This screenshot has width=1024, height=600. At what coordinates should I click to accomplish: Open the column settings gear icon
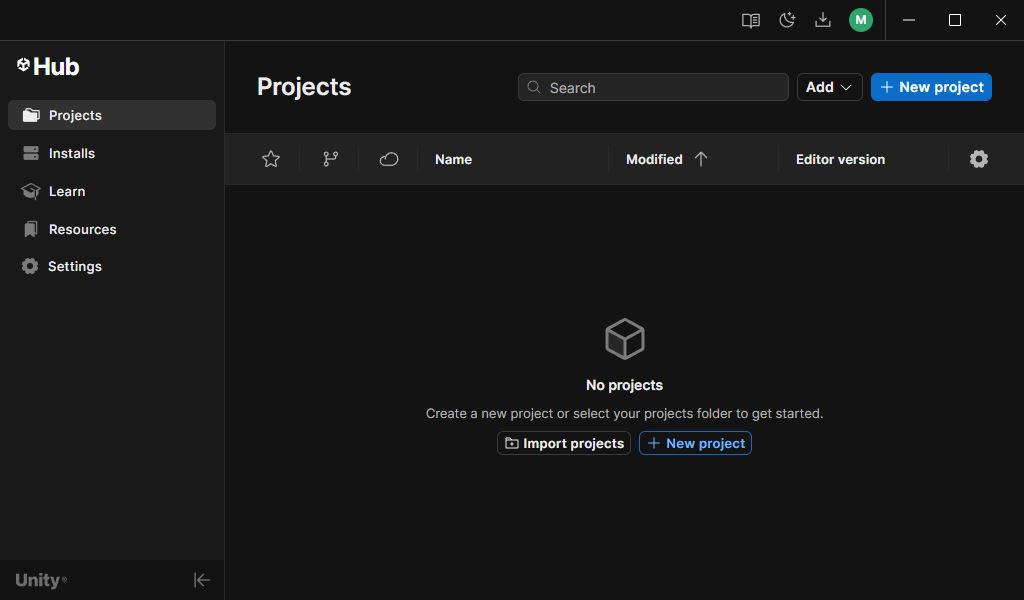(978, 159)
